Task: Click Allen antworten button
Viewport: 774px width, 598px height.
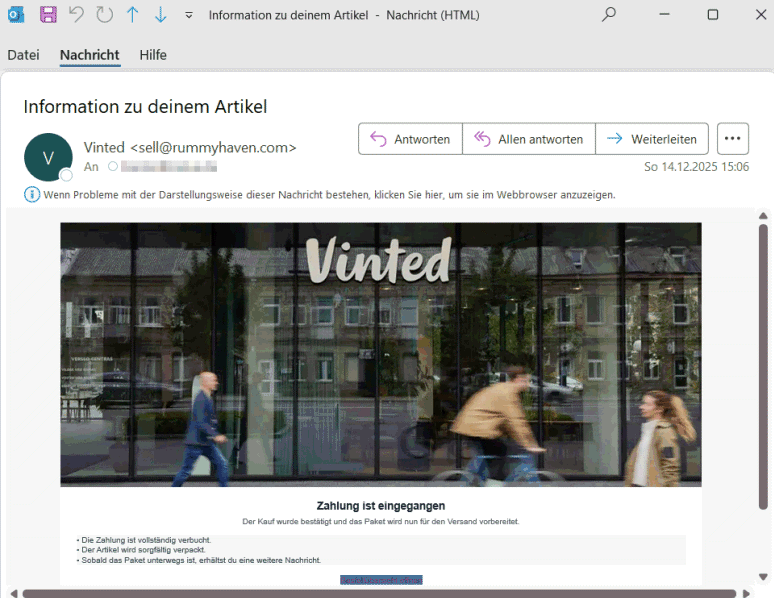Action: pyautogui.click(x=528, y=139)
